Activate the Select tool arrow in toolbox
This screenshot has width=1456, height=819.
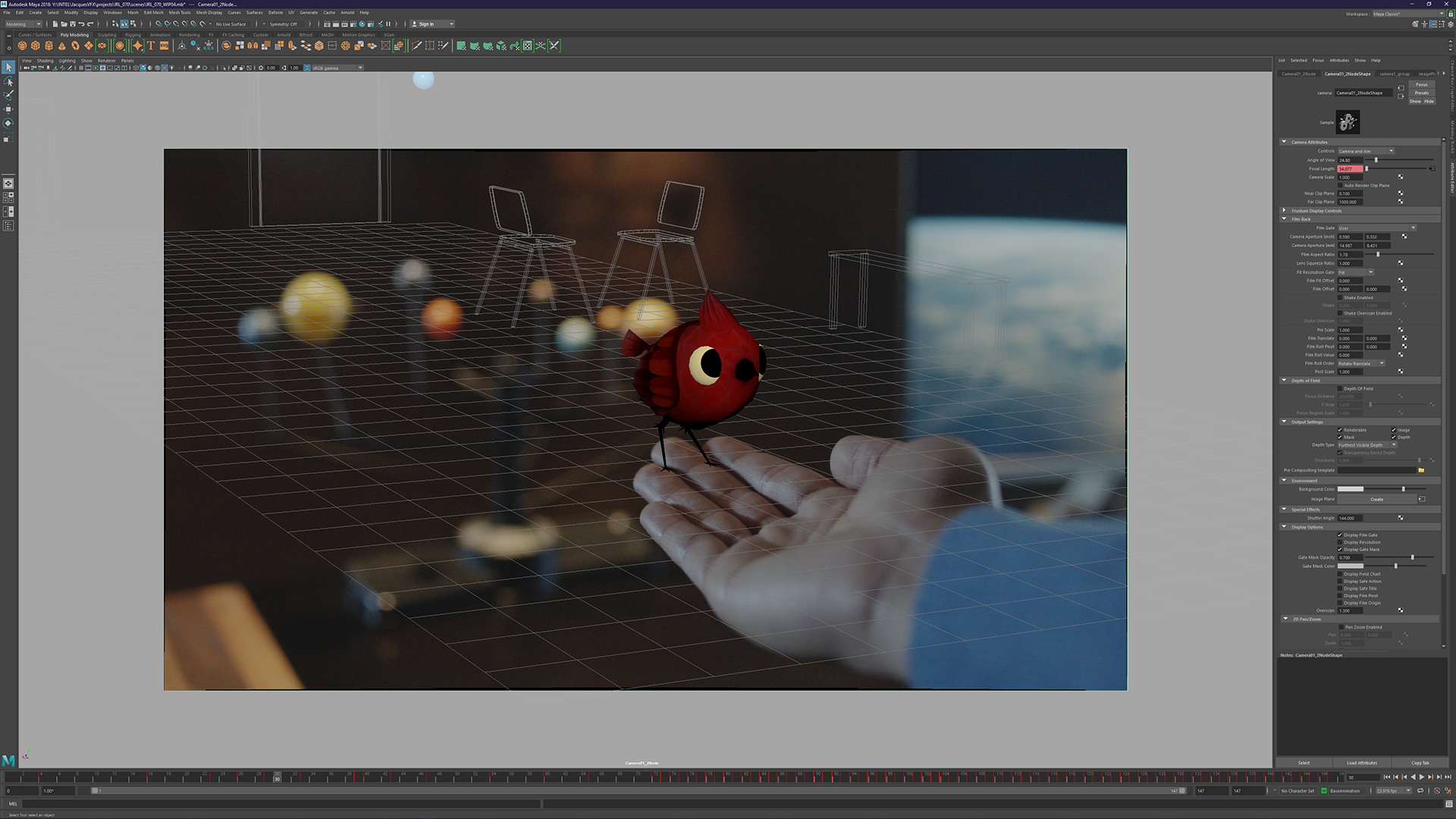coord(8,67)
